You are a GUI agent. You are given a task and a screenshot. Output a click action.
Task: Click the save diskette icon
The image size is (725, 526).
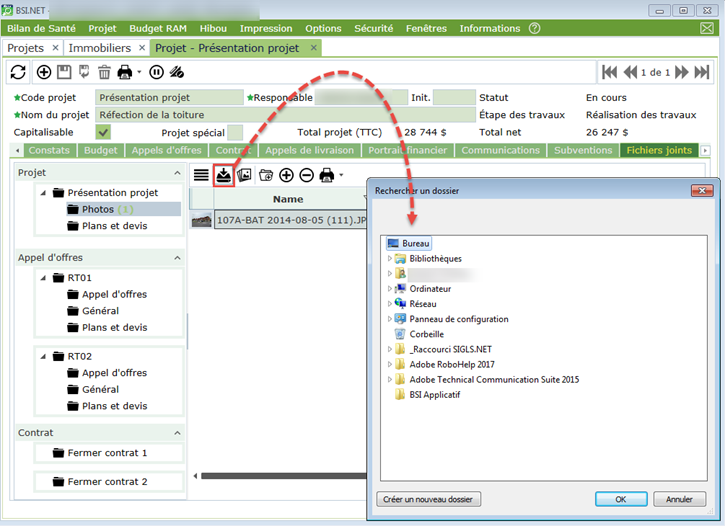pyautogui.click(x=64, y=72)
